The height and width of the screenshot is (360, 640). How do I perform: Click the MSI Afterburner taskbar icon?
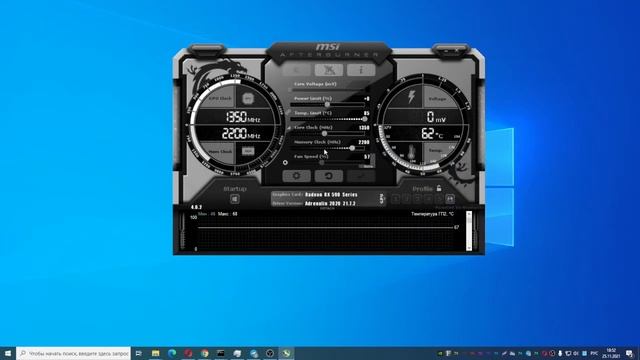click(x=286, y=353)
